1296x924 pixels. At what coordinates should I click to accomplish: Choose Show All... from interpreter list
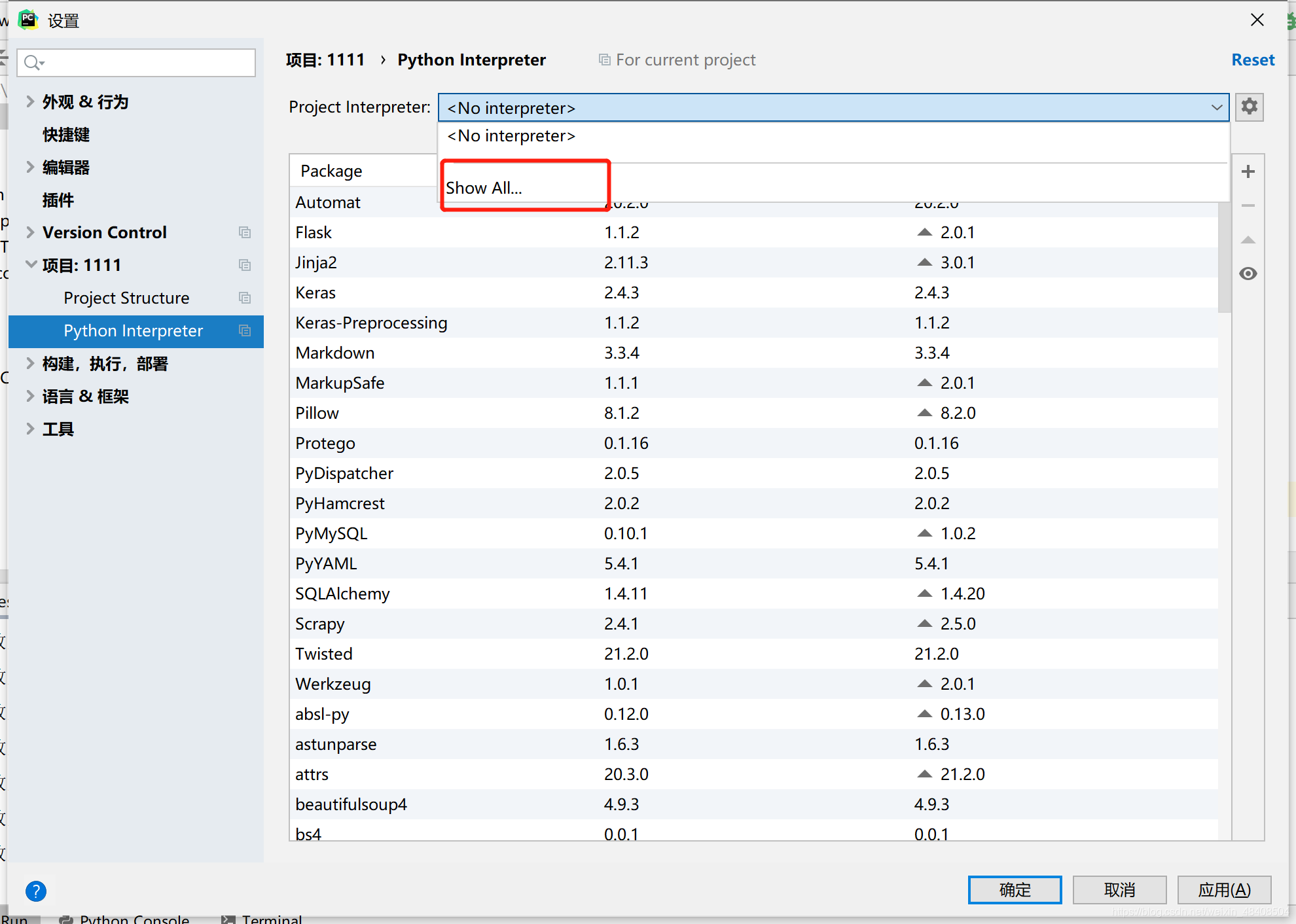[x=484, y=188]
